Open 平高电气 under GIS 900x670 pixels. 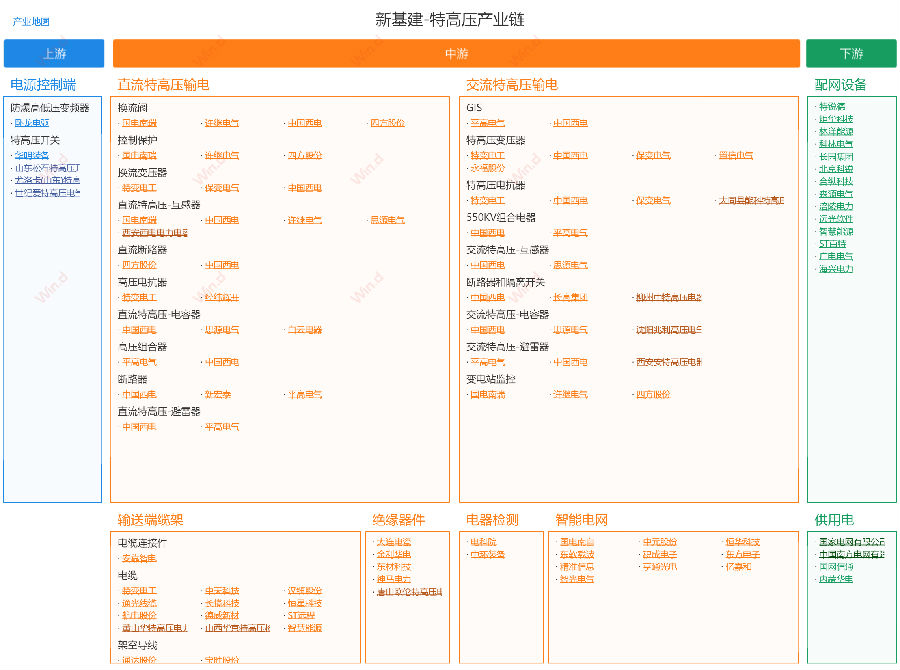coord(487,123)
